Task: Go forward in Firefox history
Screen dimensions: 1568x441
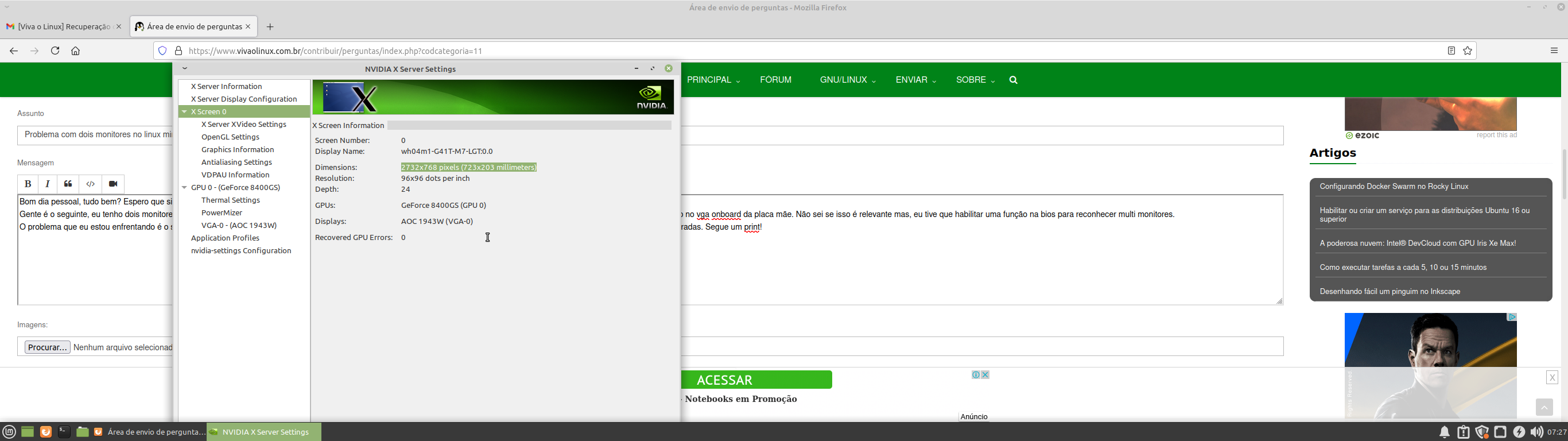Action: click(x=34, y=51)
